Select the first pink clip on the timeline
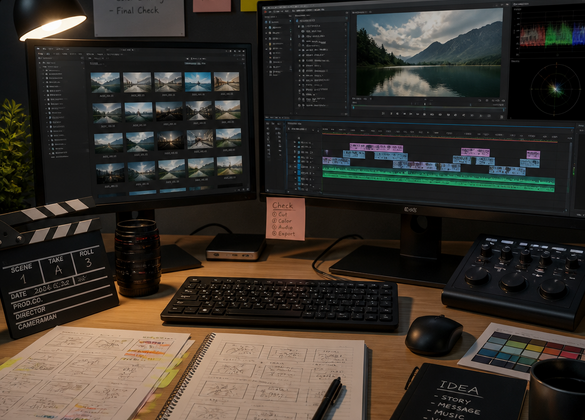 [376, 148]
